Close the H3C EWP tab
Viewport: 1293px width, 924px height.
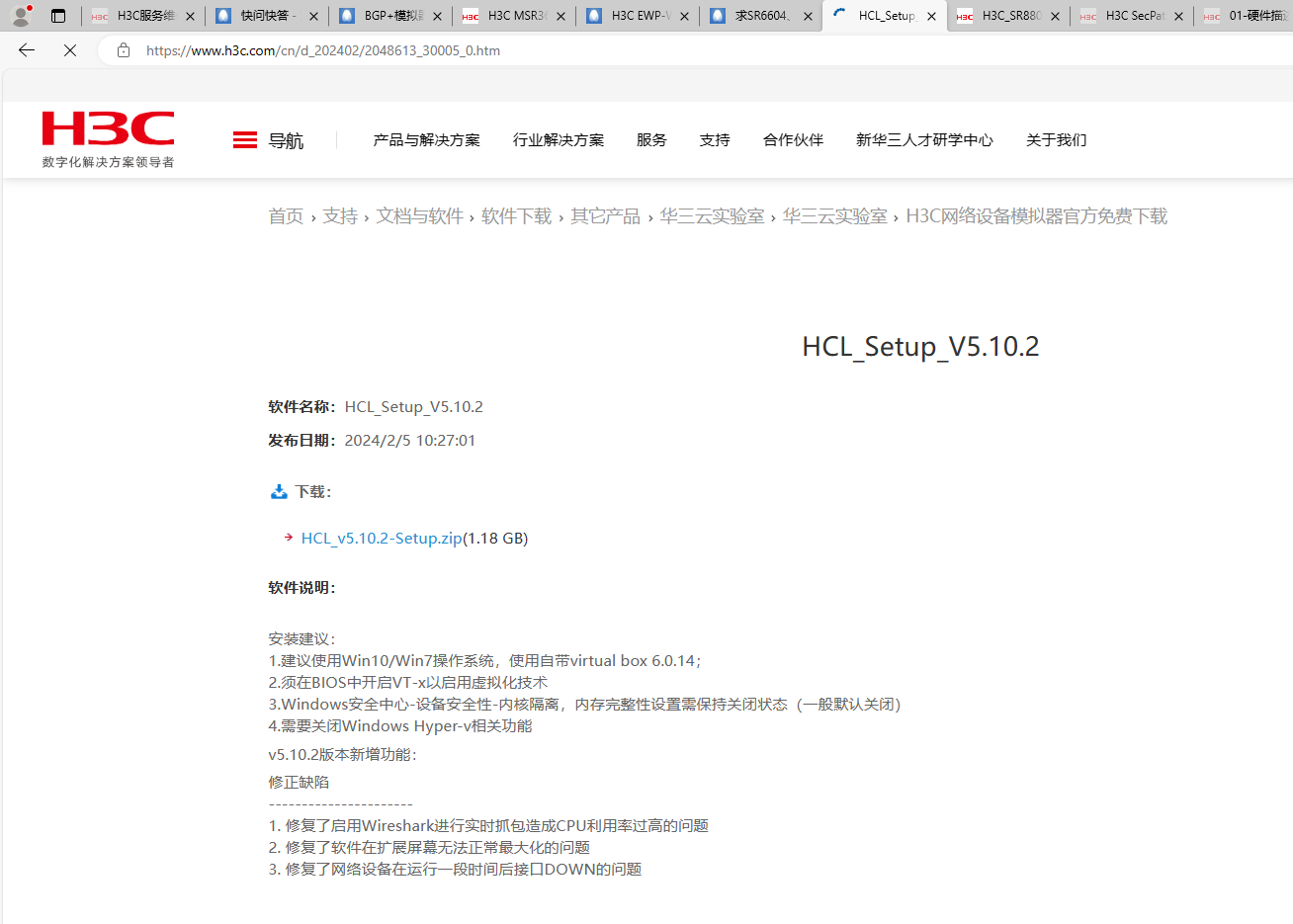coord(684,16)
